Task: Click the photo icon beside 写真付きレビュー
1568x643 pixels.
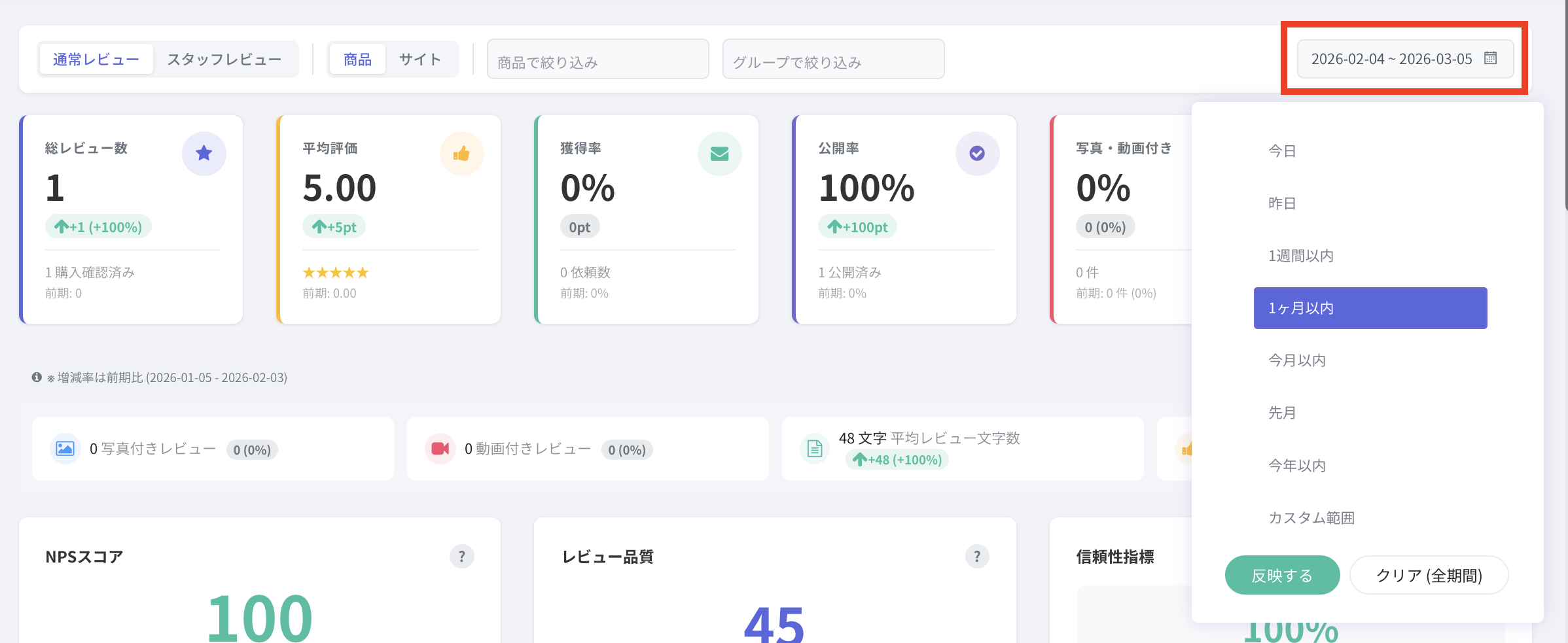Action: pos(65,449)
